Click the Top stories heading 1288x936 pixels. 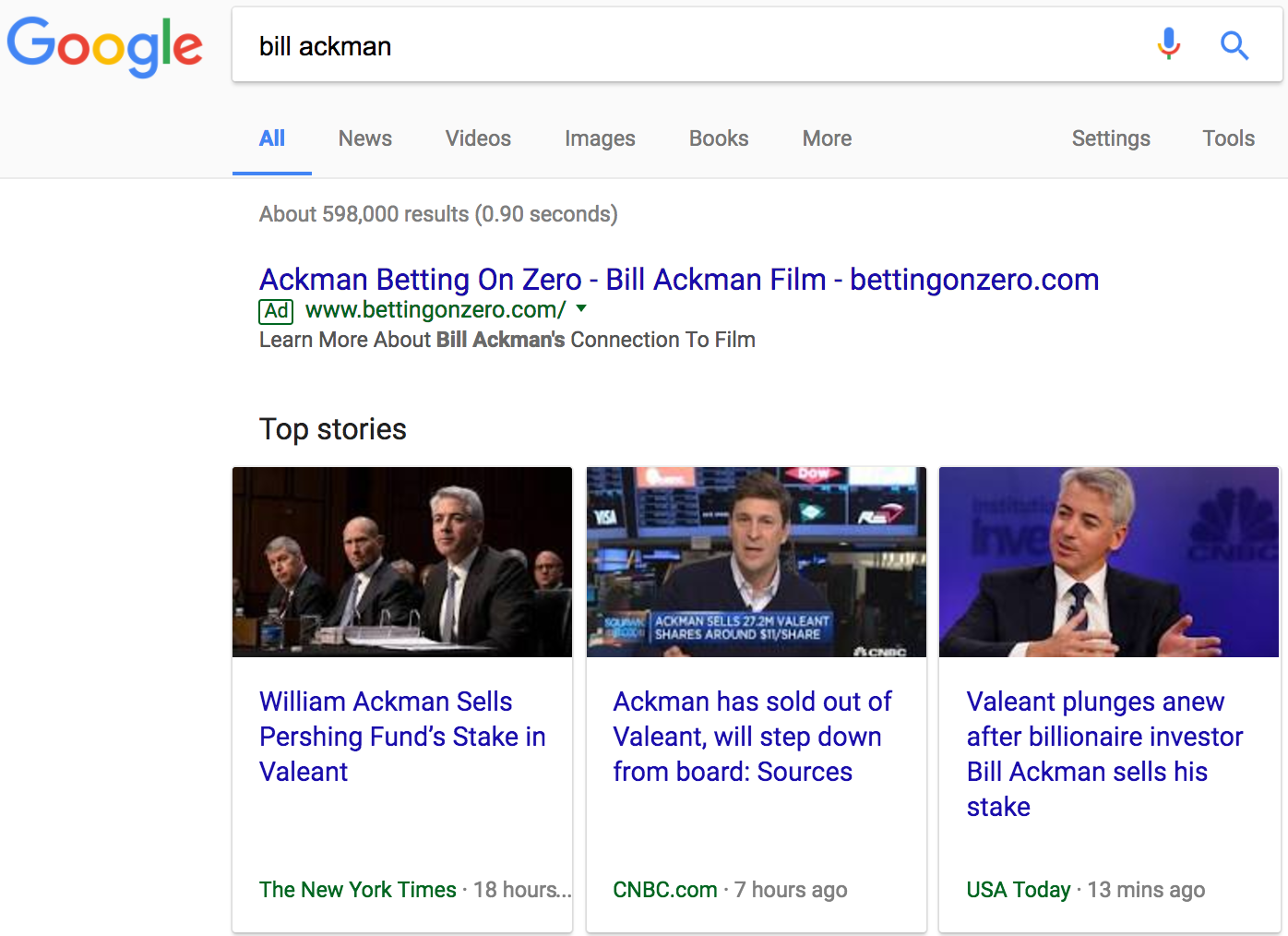333,429
